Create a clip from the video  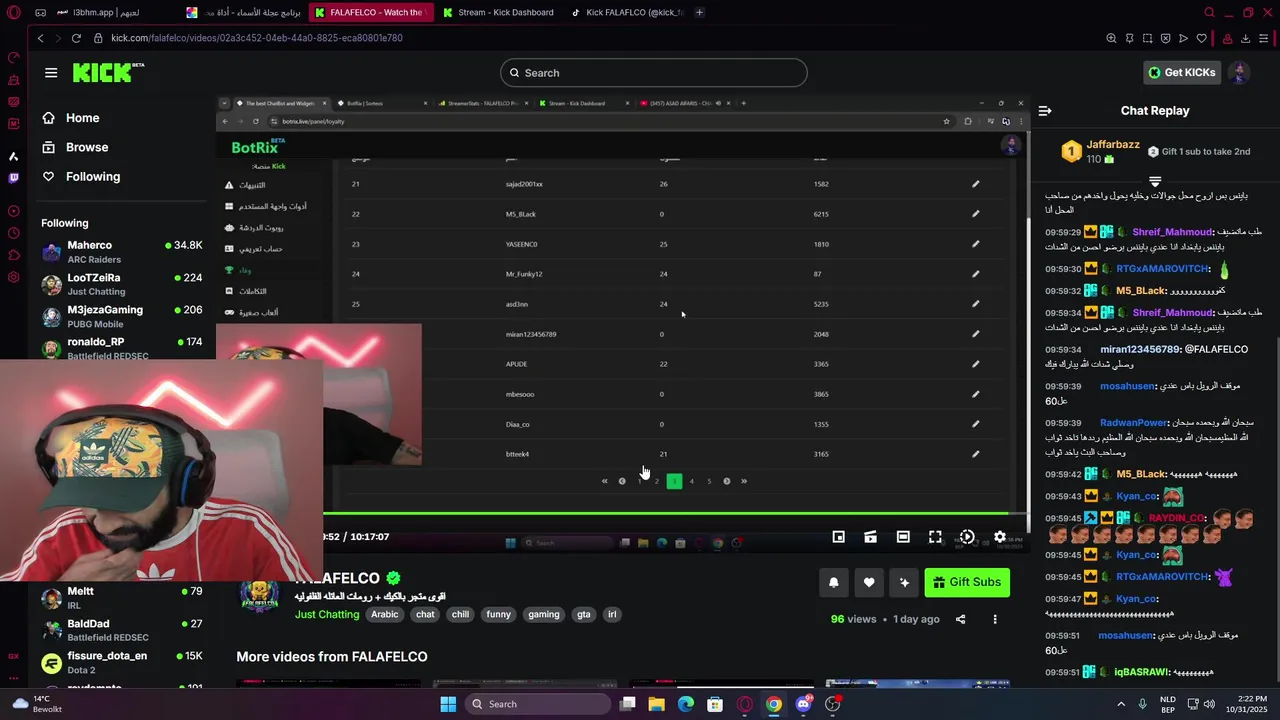click(x=871, y=537)
